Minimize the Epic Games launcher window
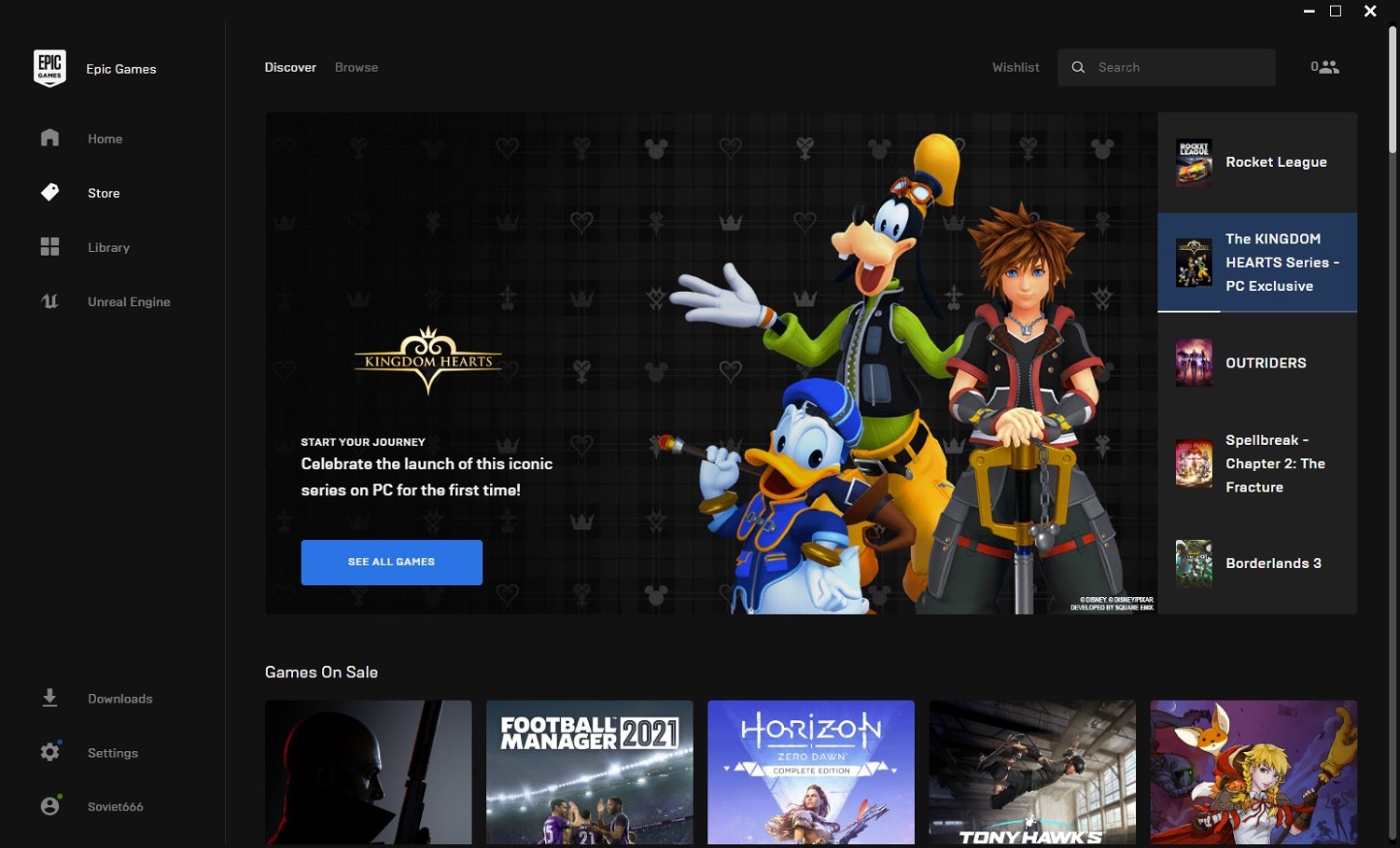The height and width of the screenshot is (848, 1400). [1309, 11]
